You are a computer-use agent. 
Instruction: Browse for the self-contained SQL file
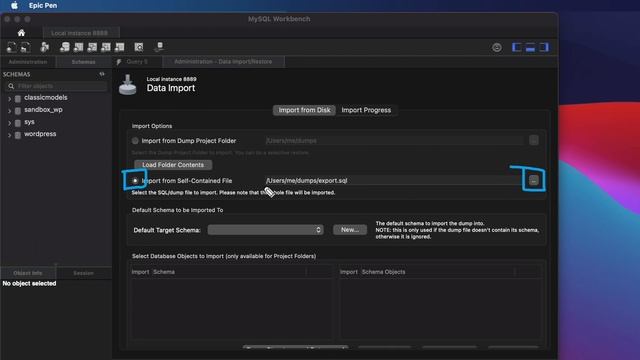(x=534, y=180)
